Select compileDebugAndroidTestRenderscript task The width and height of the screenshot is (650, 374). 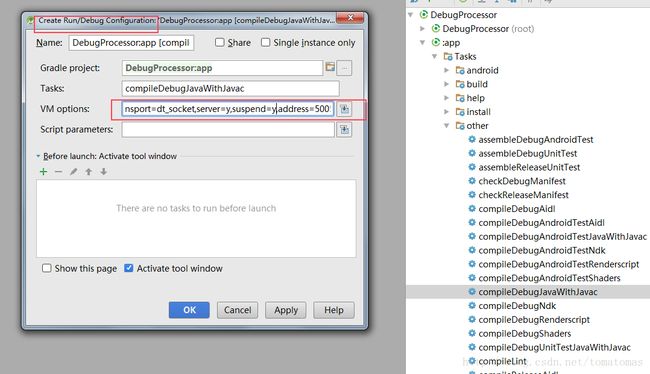point(559,264)
